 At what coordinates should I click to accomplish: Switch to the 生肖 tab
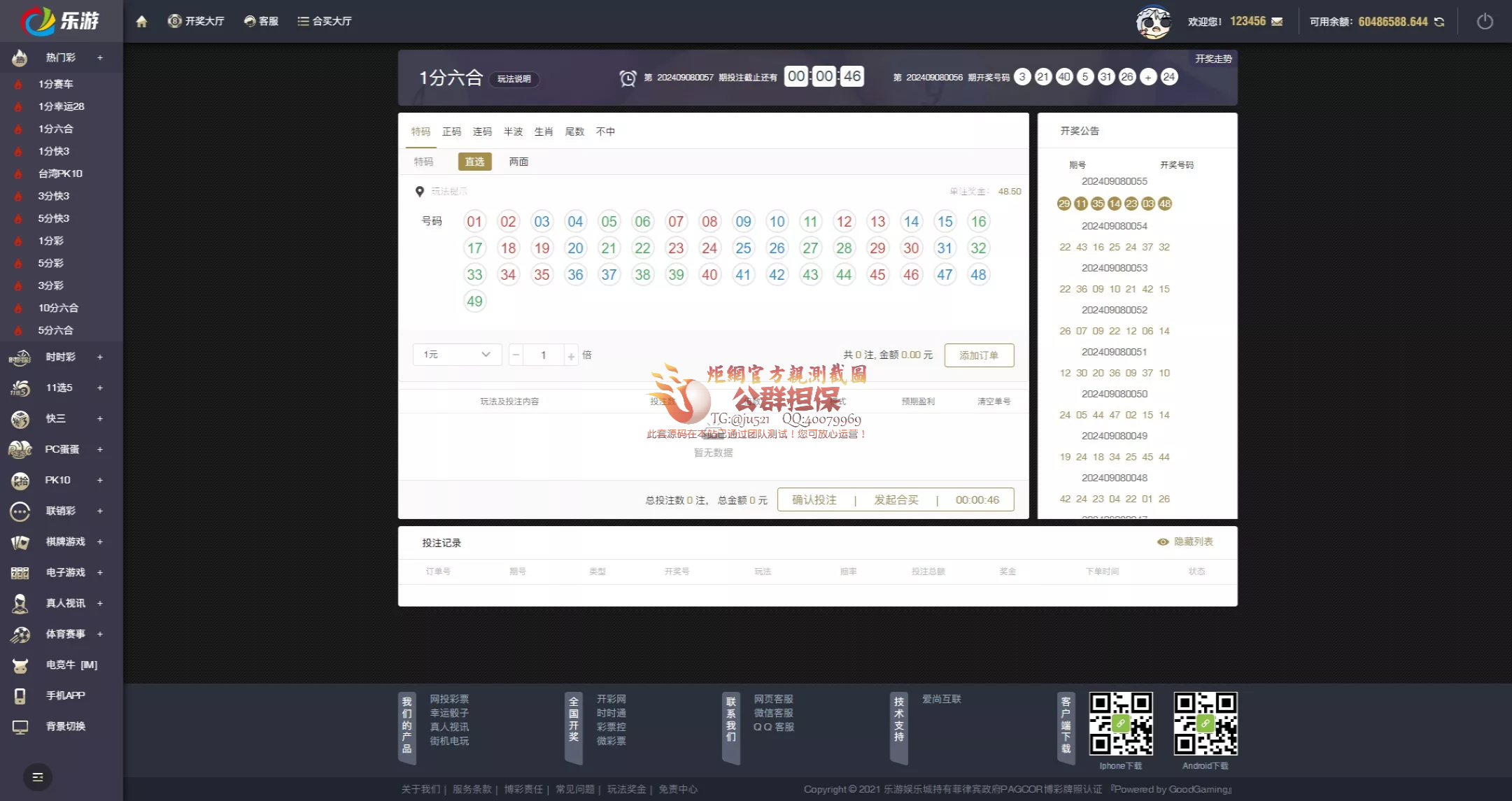[543, 131]
